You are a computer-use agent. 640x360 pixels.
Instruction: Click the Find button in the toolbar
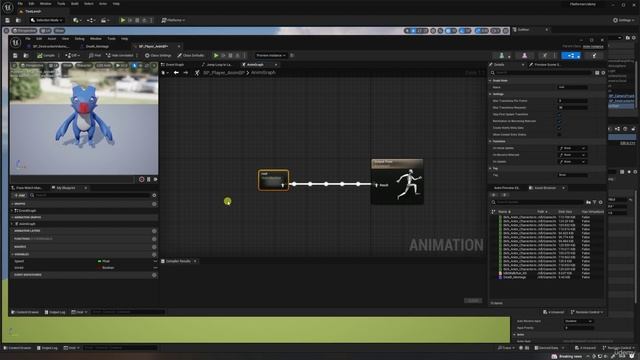[x=95, y=56]
